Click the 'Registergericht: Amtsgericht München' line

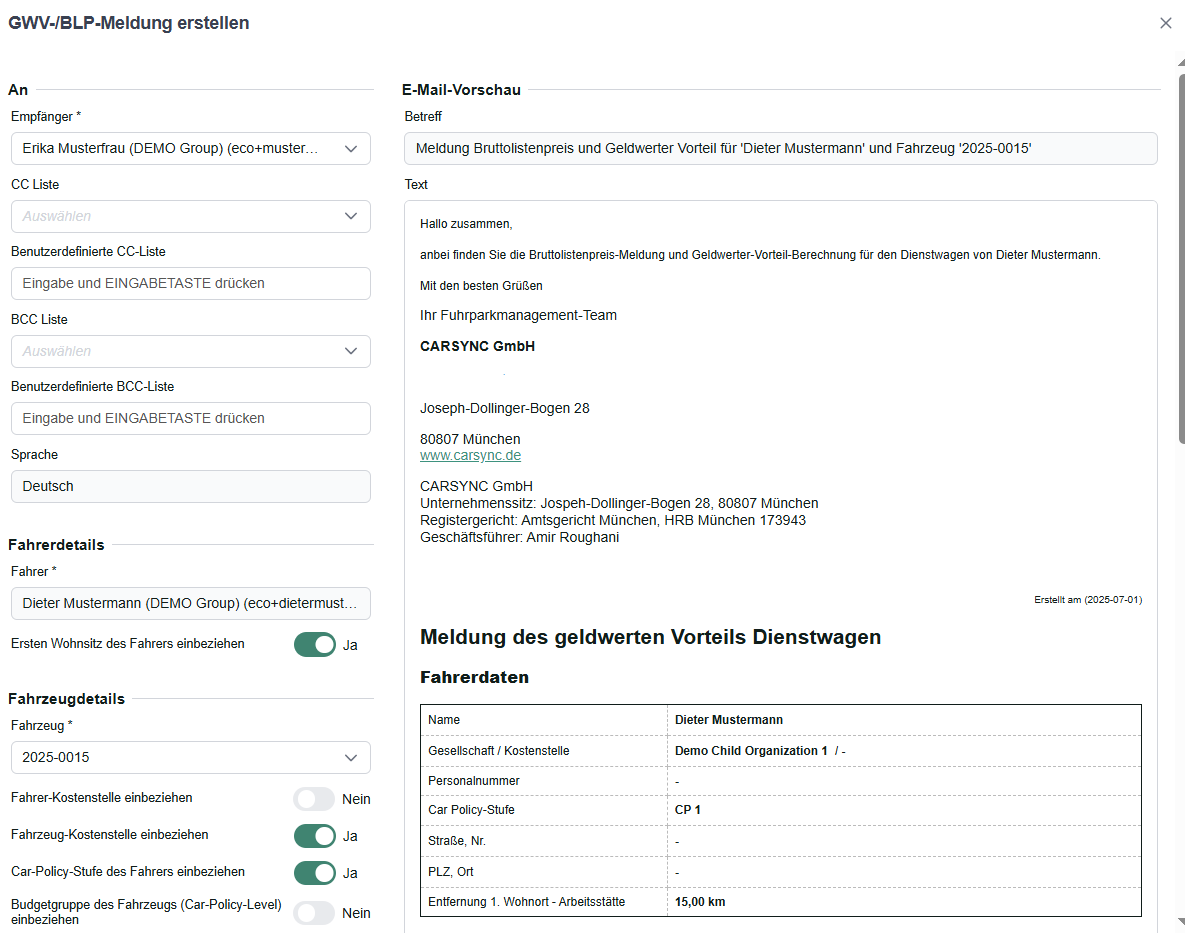[x=613, y=520]
